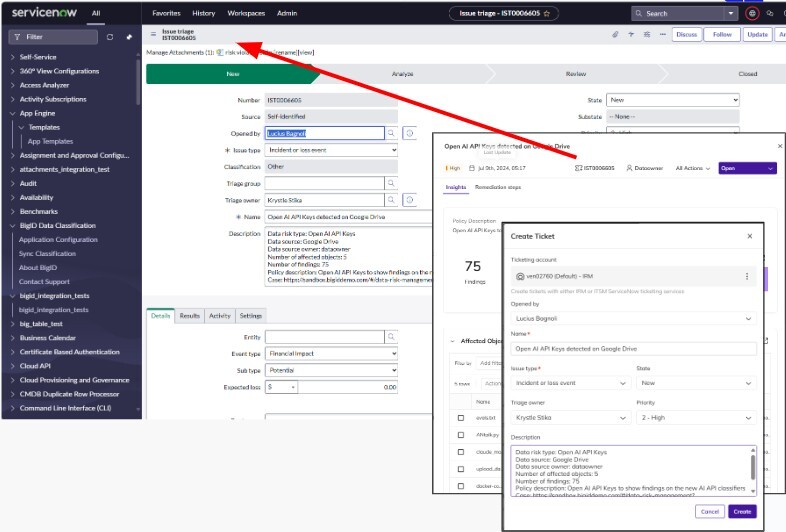Collapse the Affected Objects section

coord(452,341)
